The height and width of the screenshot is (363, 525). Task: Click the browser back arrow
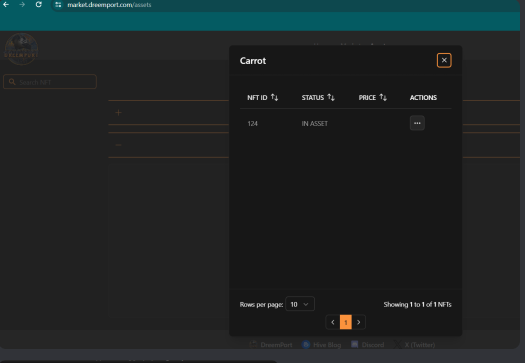coord(6,5)
